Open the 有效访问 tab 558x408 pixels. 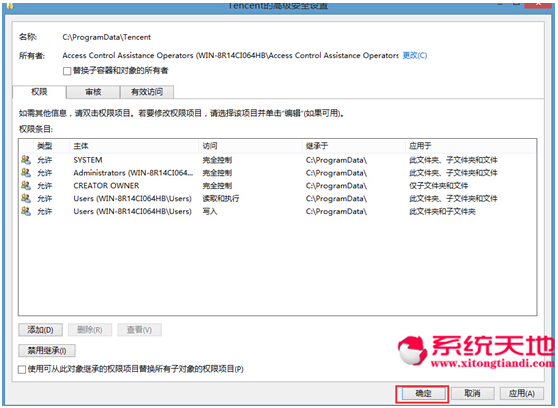coord(147,92)
